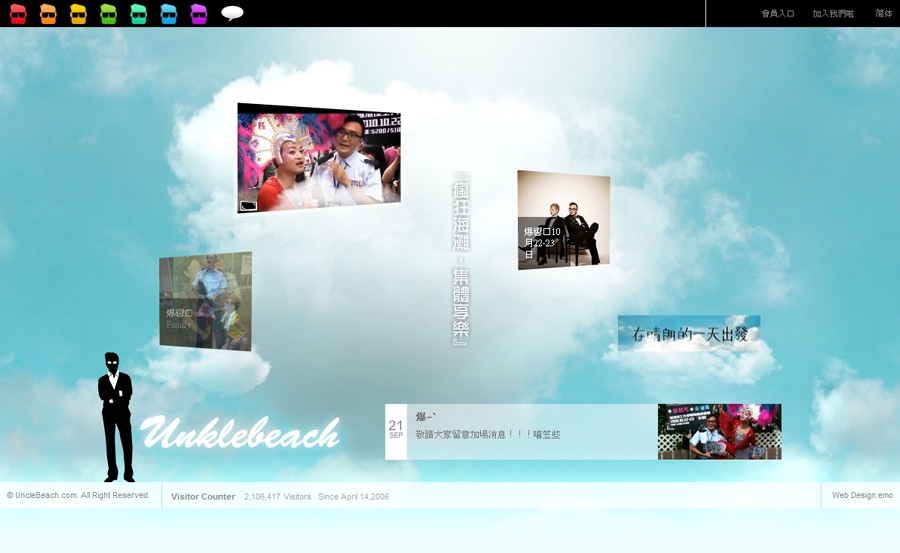This screenshot has width=900, height=553.
Task: Click the 2,106,417 Visitors count
Action: [277, 497]
